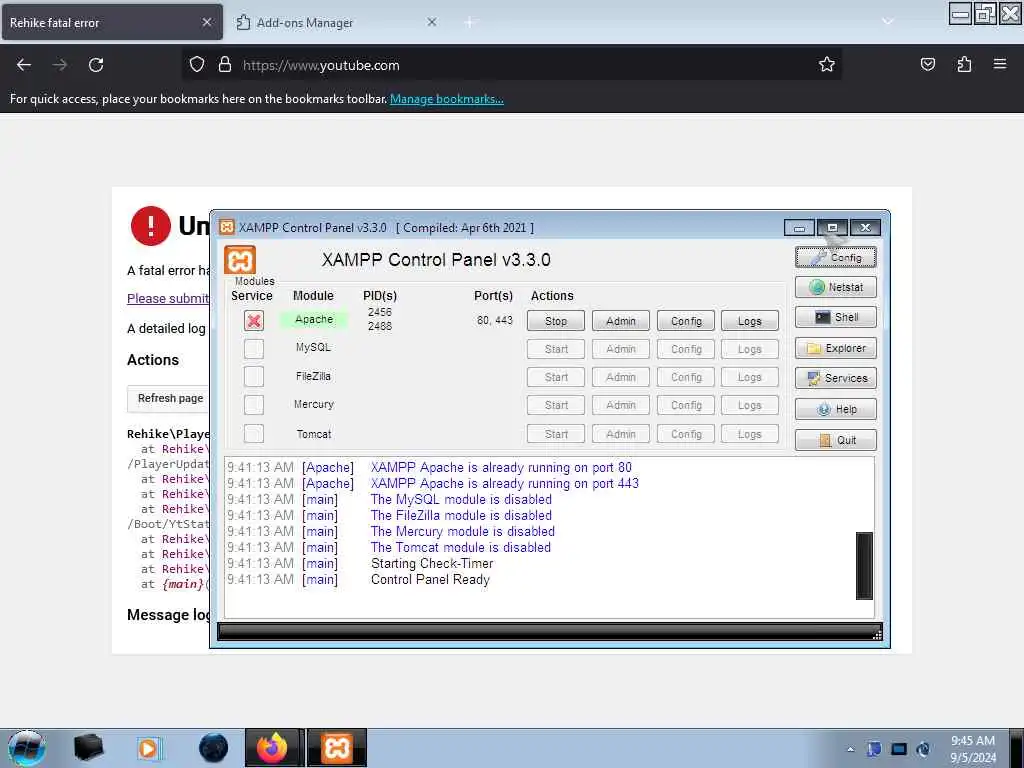Start the FileZilla module
Viewport: 1024px width, 768px height.
[556, 377]
